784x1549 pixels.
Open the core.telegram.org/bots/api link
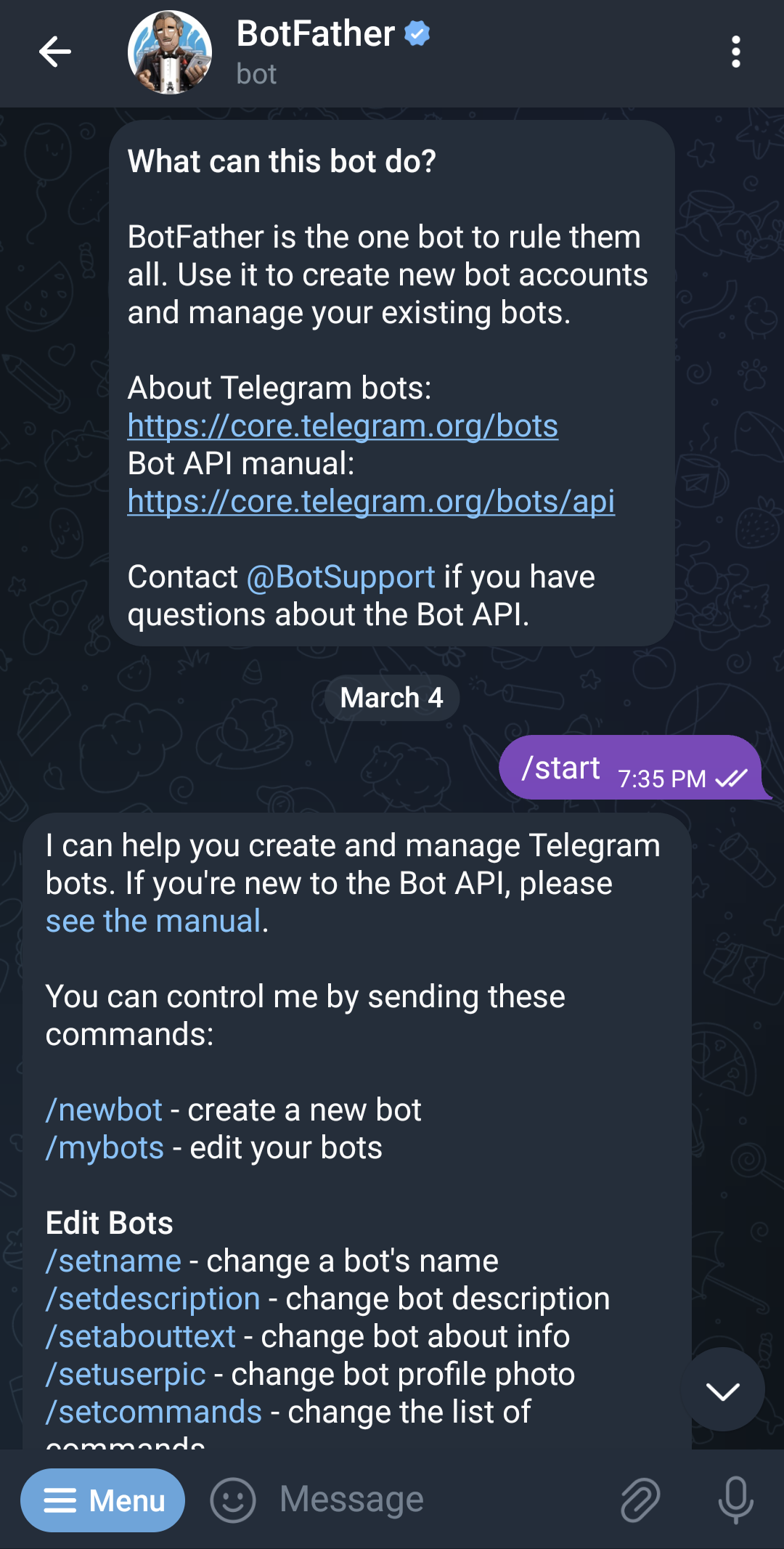[371, 502]
